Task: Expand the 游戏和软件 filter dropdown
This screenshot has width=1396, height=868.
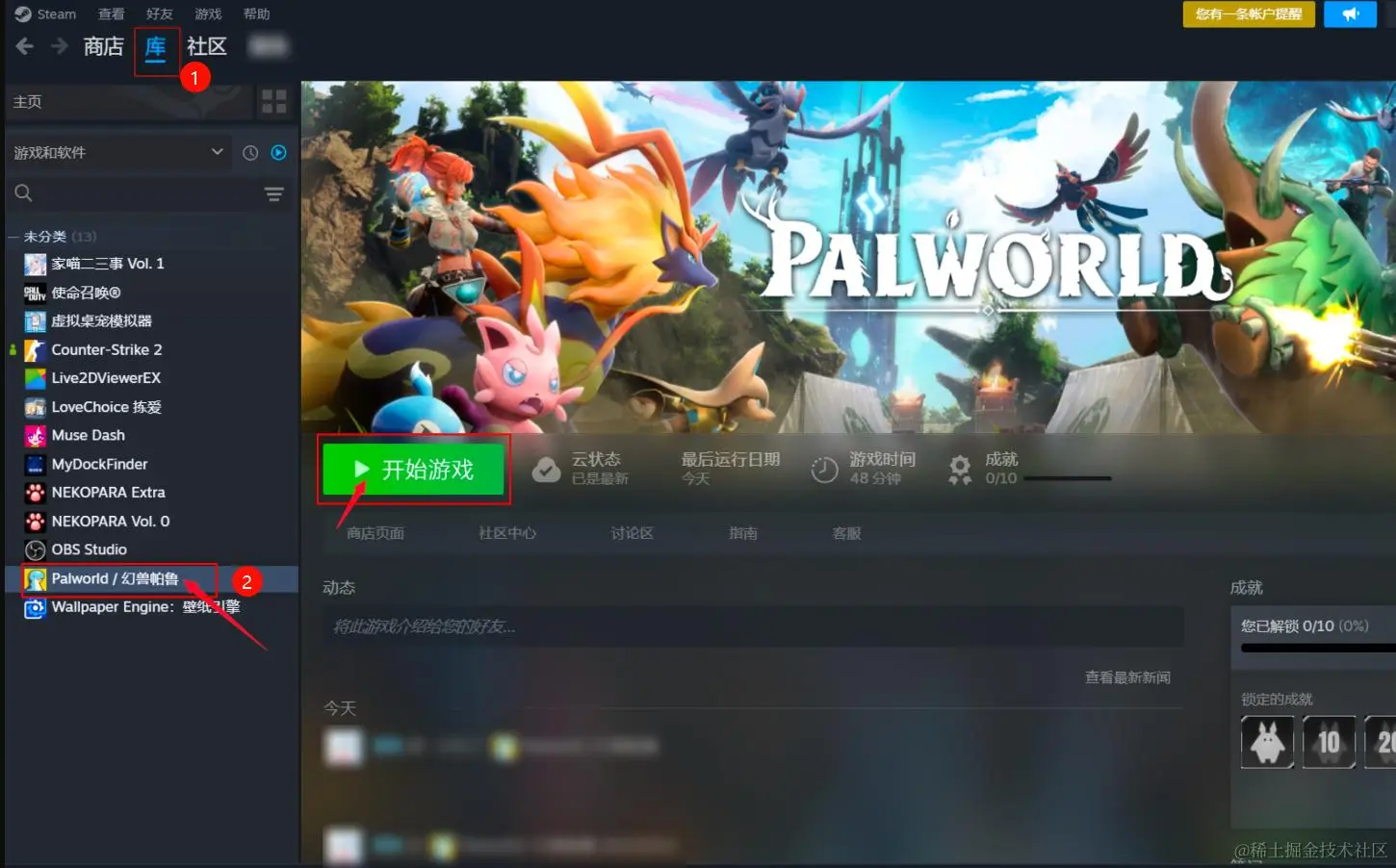Action: (117, 153)
